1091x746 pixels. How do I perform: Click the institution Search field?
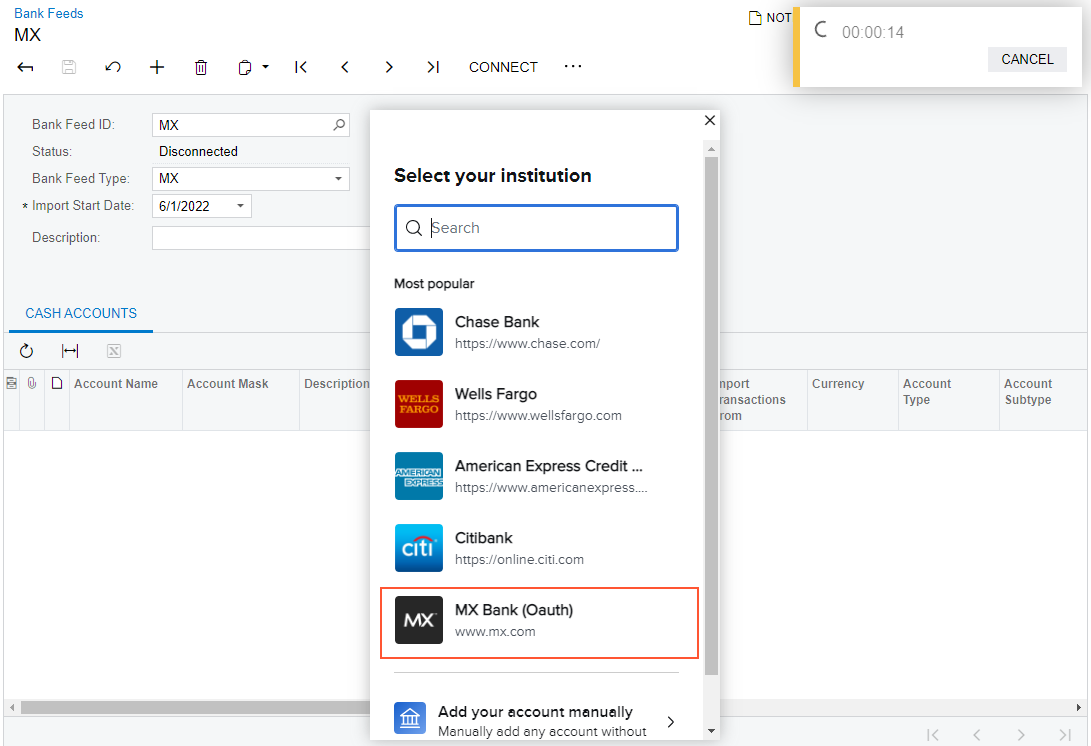coord(550,228)
